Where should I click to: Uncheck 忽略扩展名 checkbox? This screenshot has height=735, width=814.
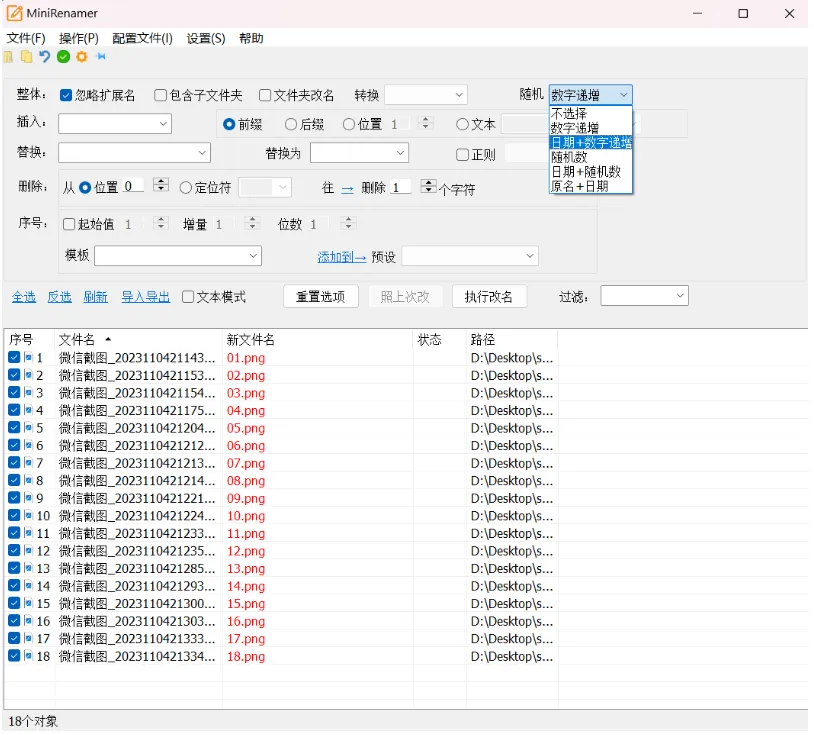click(65, 95)
